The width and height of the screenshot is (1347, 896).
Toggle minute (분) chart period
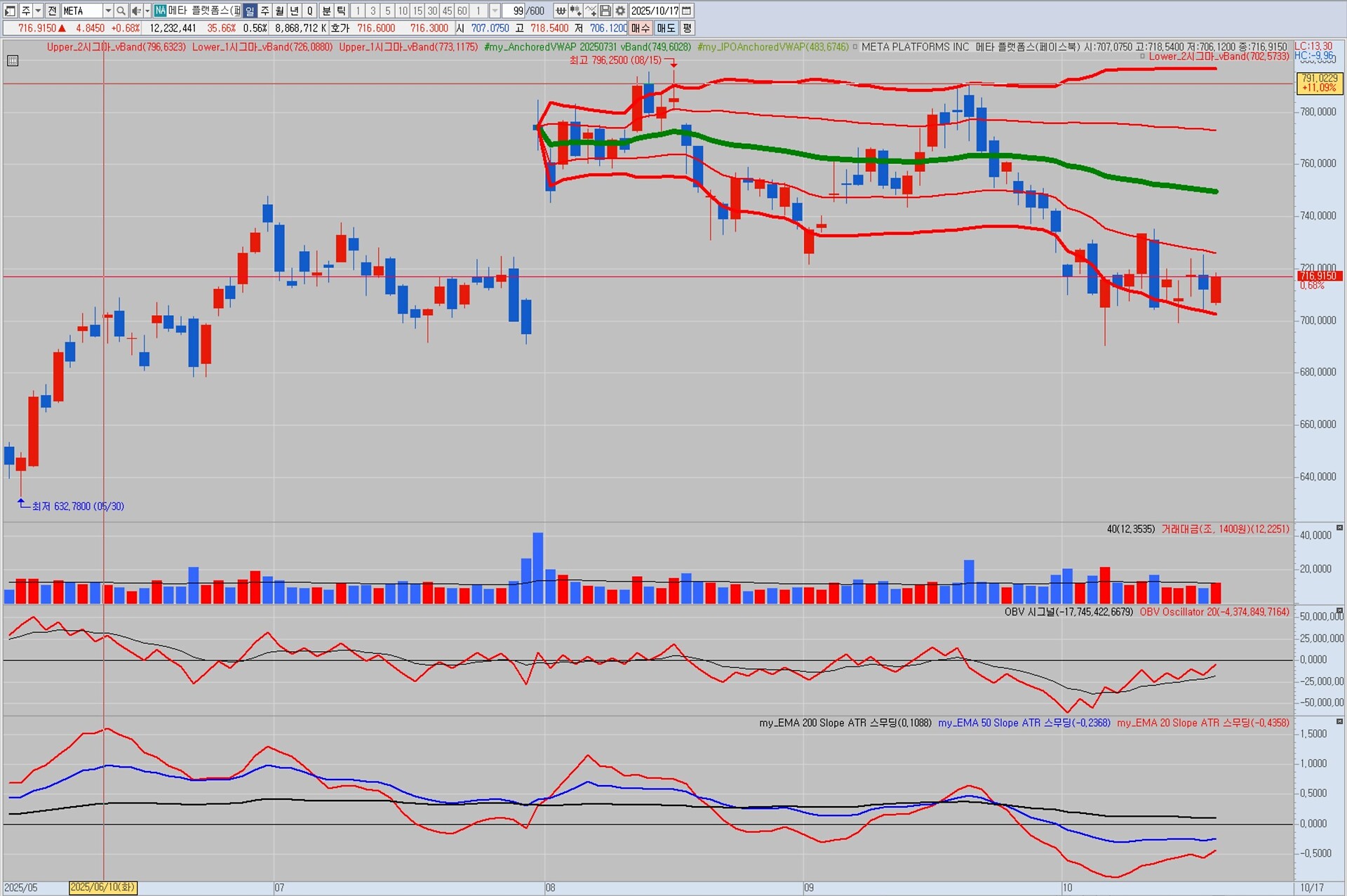pyautogui.click(x=326, y=11)
